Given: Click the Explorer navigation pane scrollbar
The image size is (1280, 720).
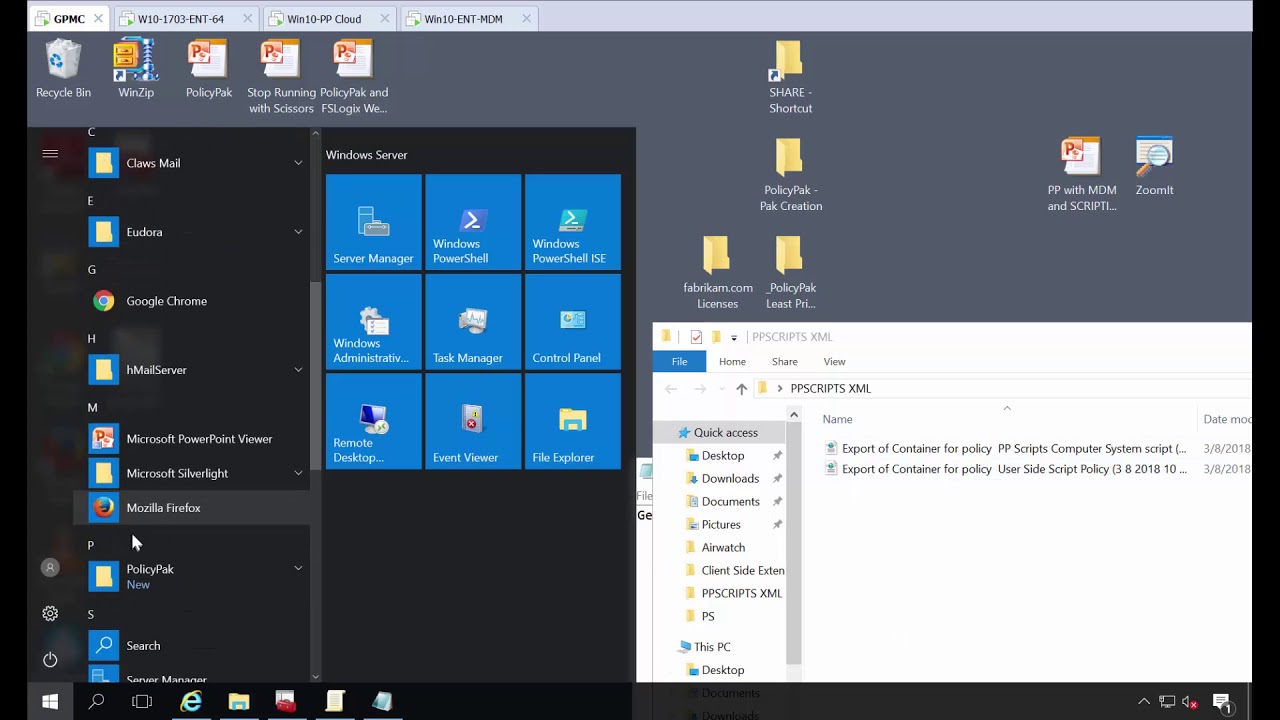Looking at the screenshot, I should [794, 545].
